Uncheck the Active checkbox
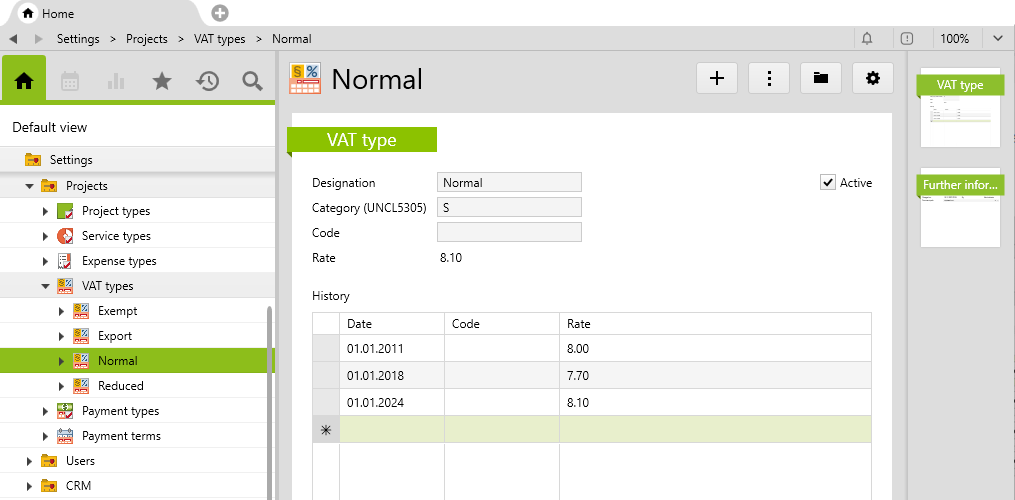The width and height of the screenshot is (1015, 500). tap(827, 182)
